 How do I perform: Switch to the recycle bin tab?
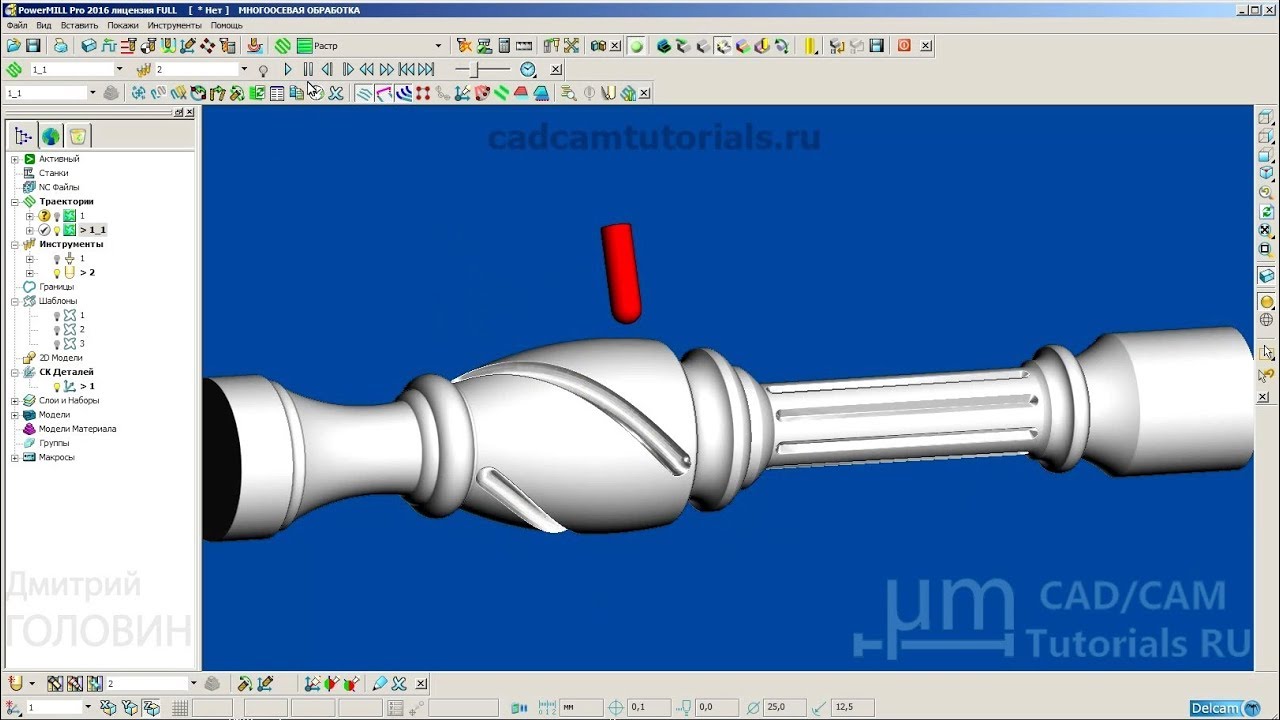pyautogui.click(x=78, y=136)
